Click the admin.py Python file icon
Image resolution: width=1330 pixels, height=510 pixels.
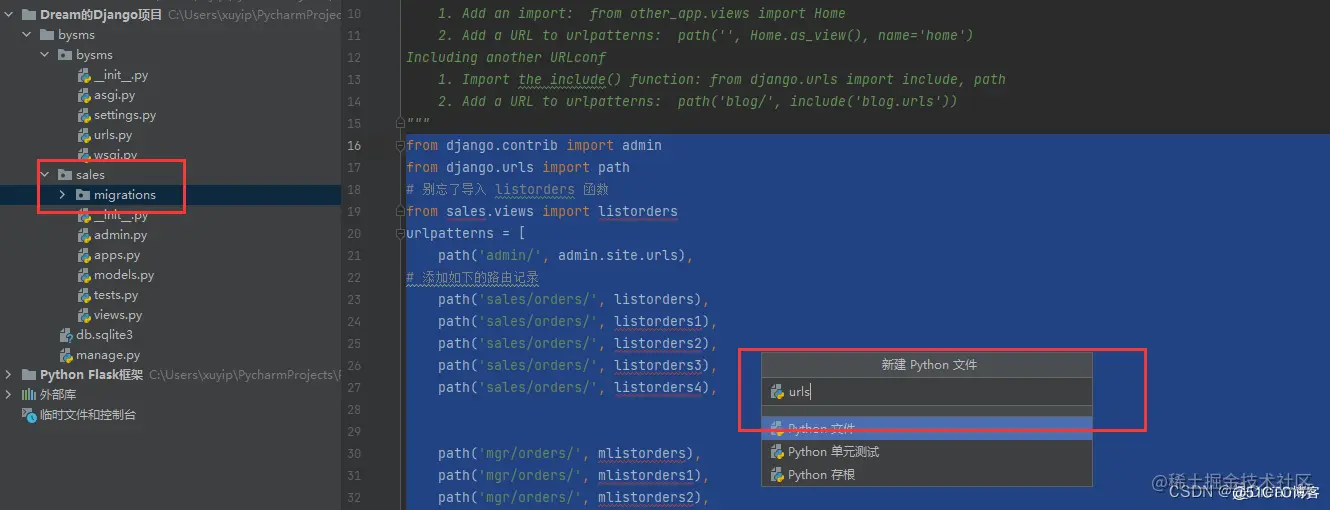coord(85,235)
